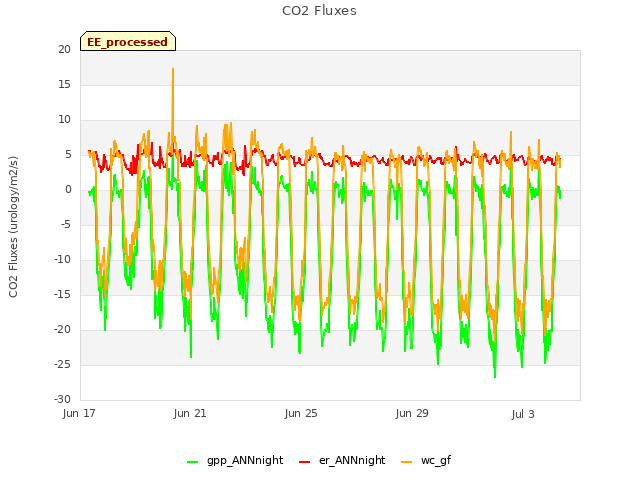Click the 15 y-axis tick label
640x480 pixels.
(x=64, y=84)
